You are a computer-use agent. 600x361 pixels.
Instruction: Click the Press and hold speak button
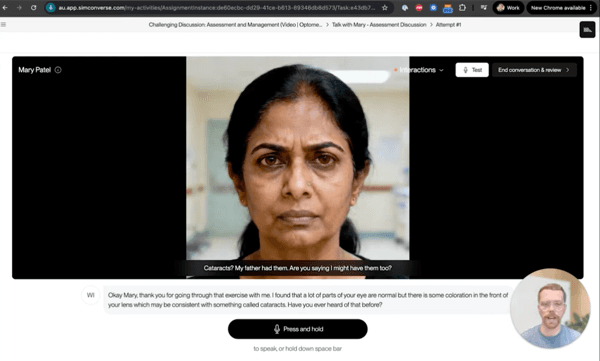click(x=298, y=329)
